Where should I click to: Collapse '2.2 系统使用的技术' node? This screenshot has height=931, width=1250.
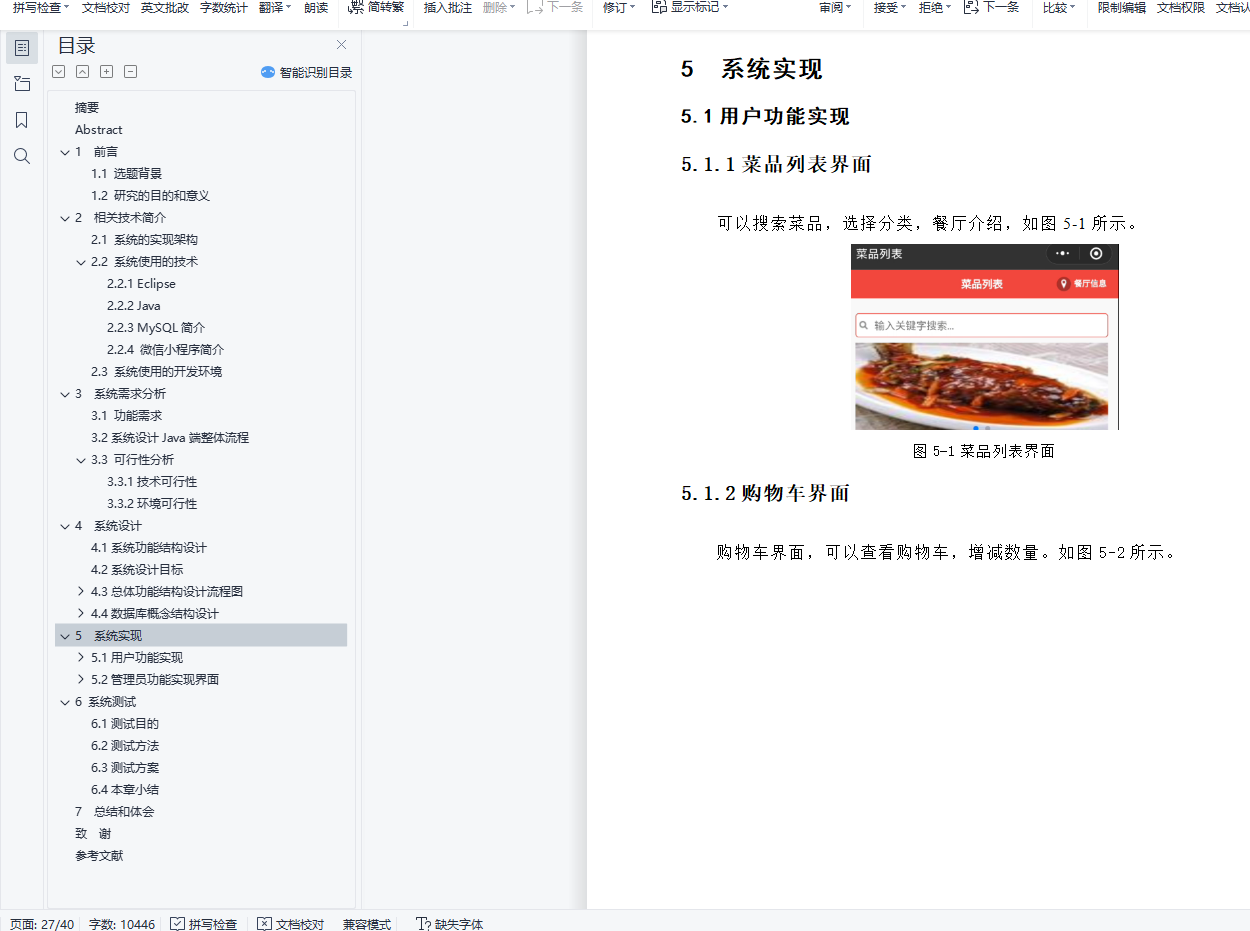pyautogui.click(x=81, y=262)
